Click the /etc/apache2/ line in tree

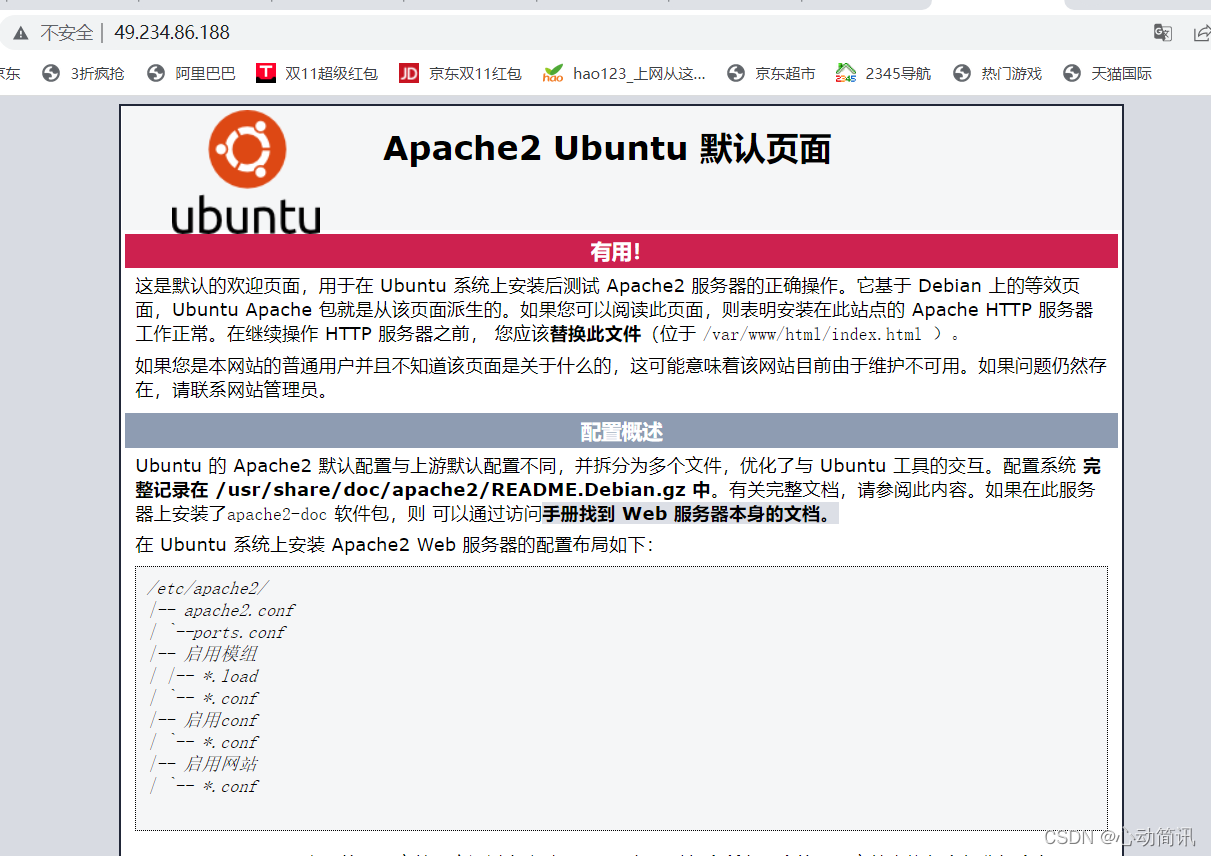pos(208,589)
